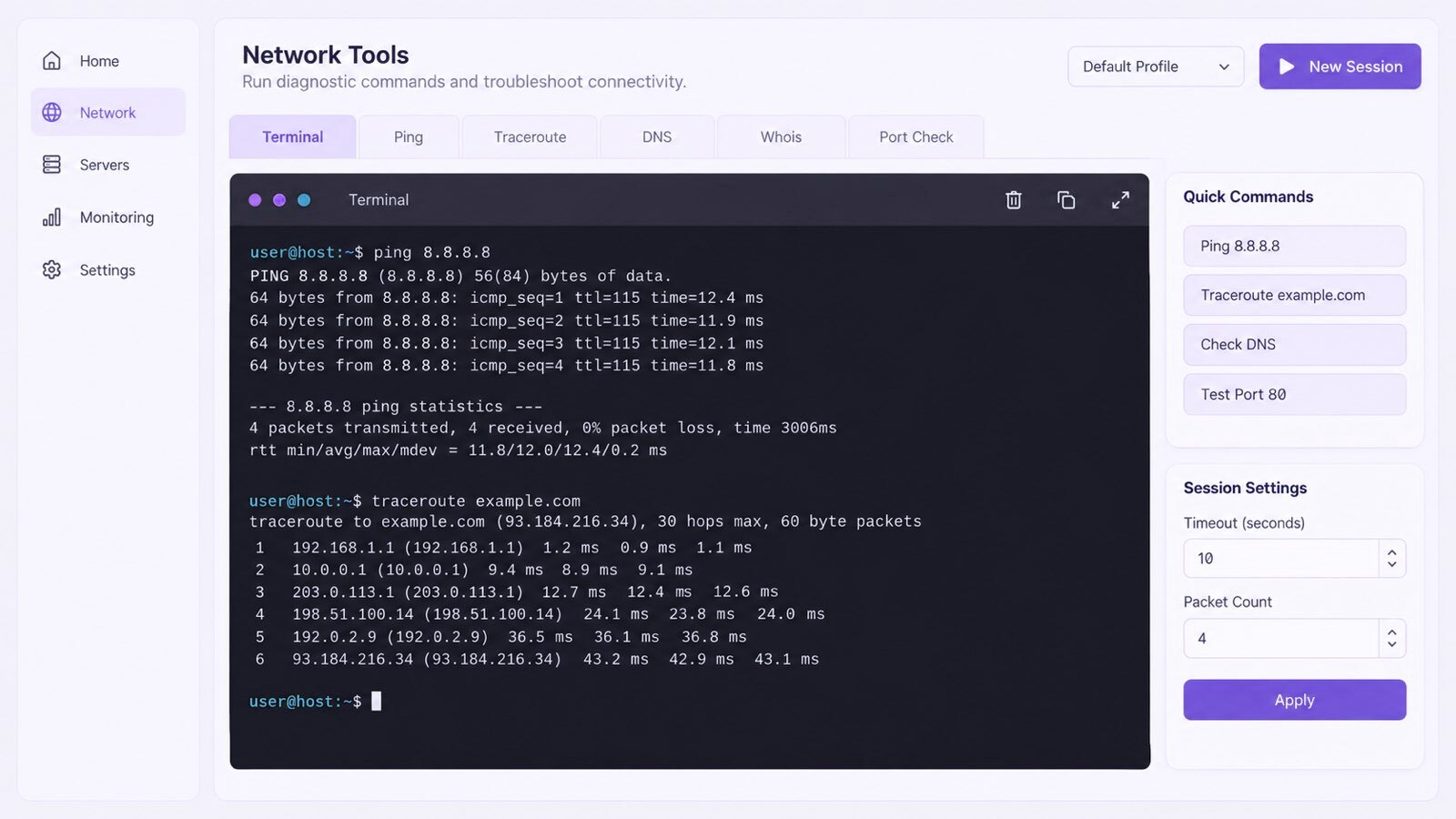The image size is (1456, 819).
Task: Click the Monitoring bar chart icon
Action: 52,217
